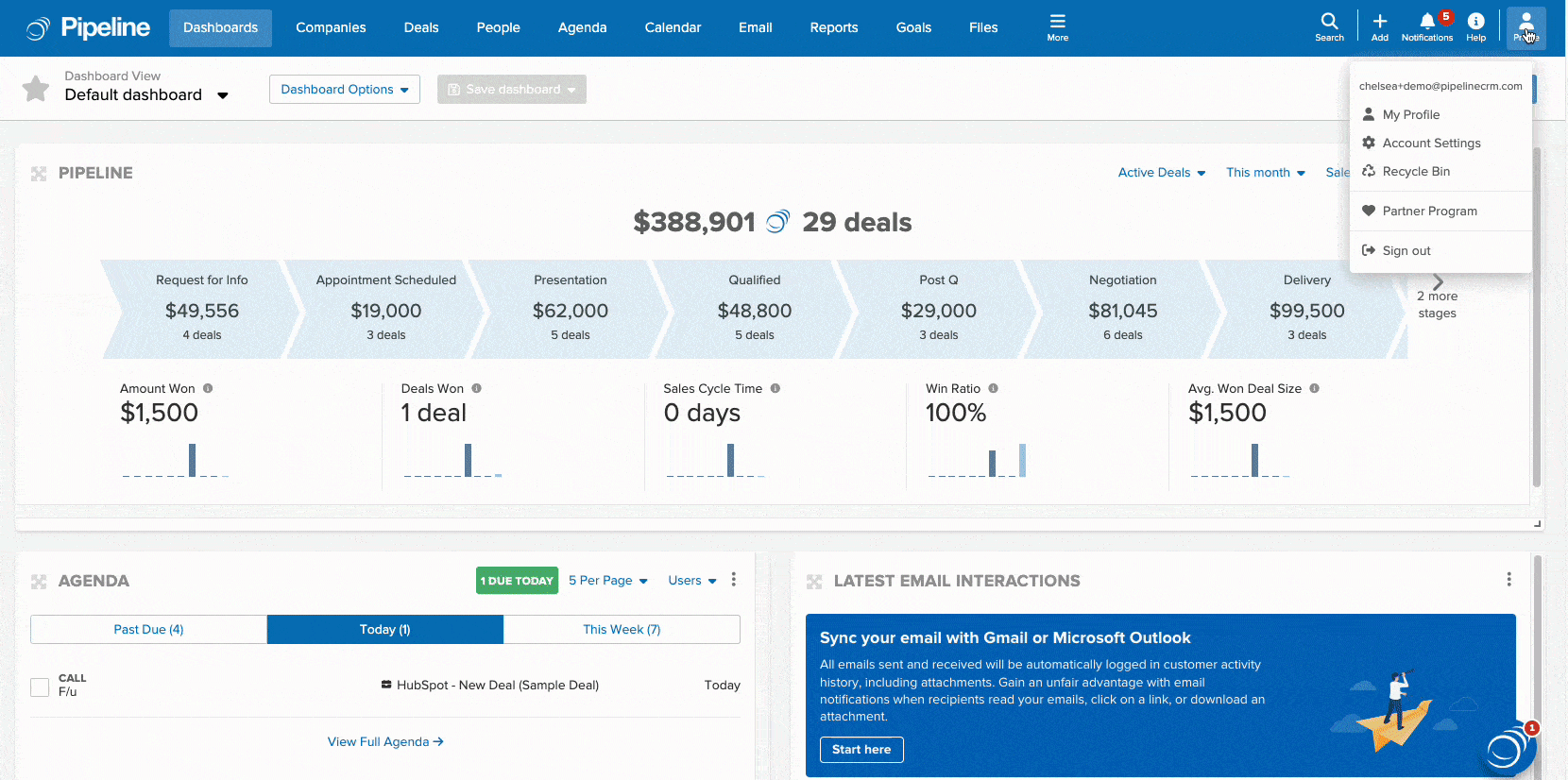Open the Search icon in top bar

coord(1329,26)
